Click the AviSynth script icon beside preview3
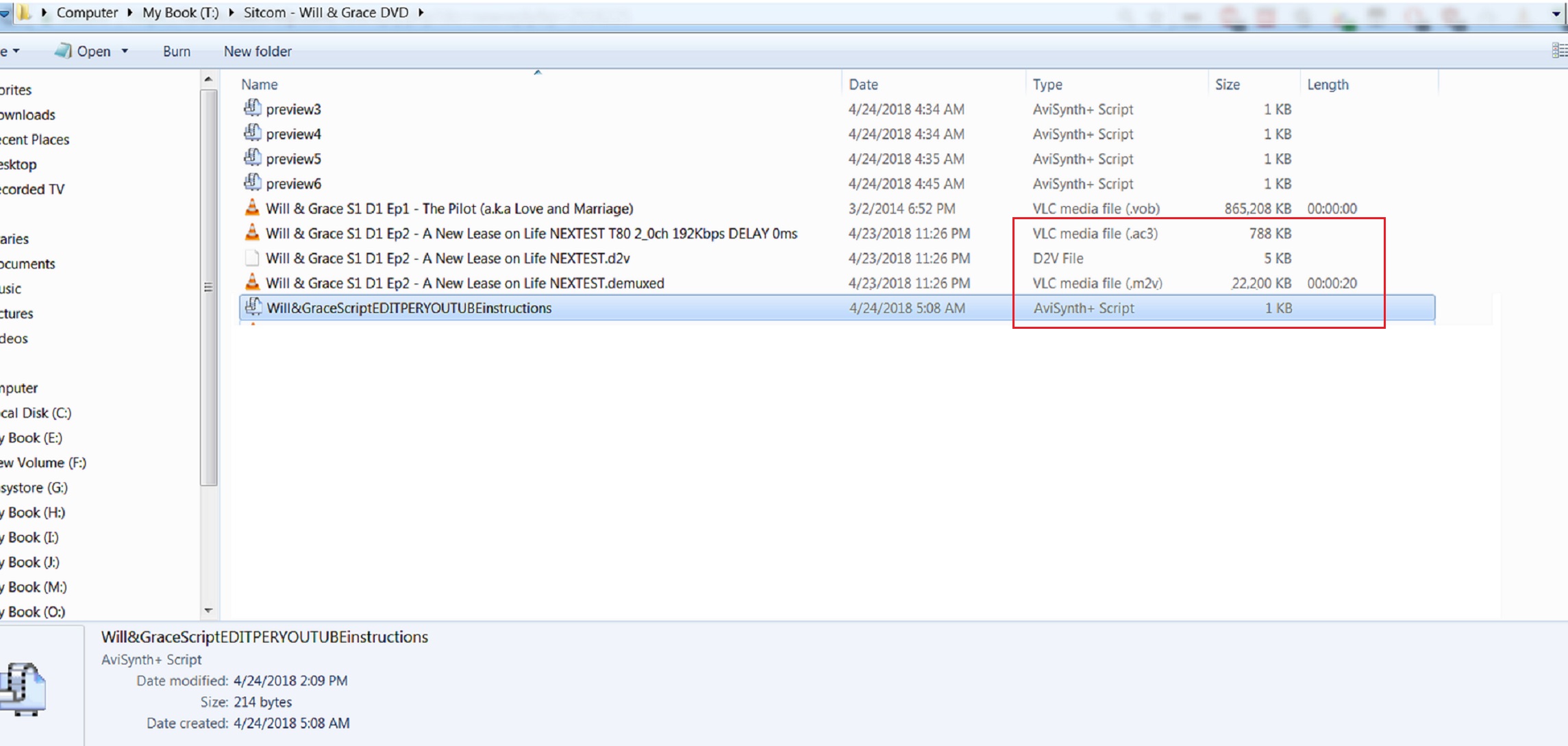The image size is (1568, 746). click(x=252, y=108)
